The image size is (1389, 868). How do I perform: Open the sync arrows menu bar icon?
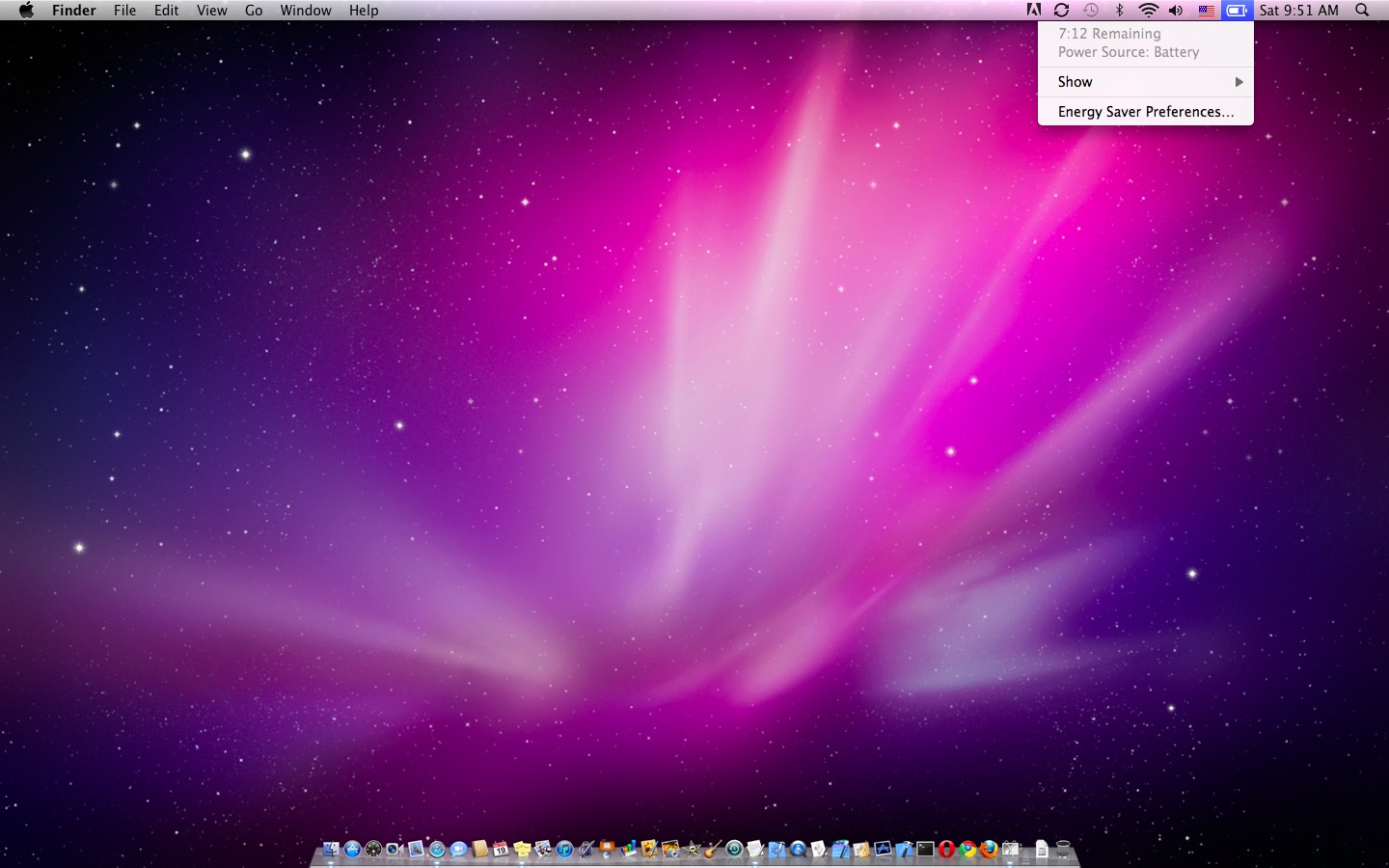coord(1061,10)
